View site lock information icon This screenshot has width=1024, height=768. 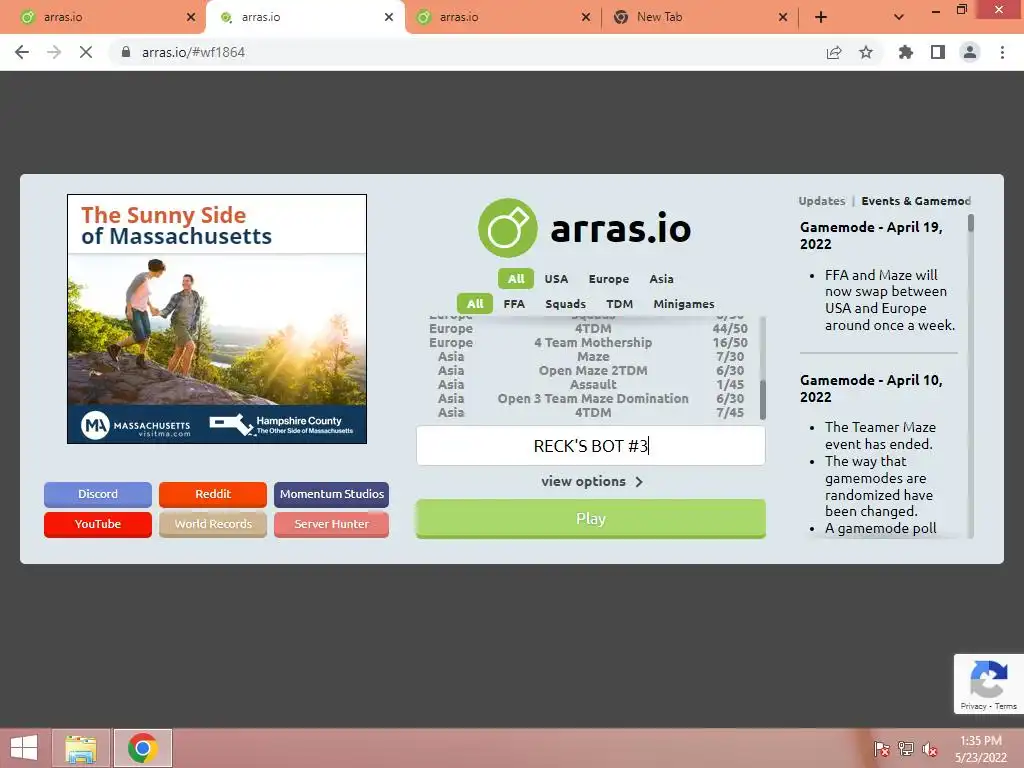tap(126, 52)
